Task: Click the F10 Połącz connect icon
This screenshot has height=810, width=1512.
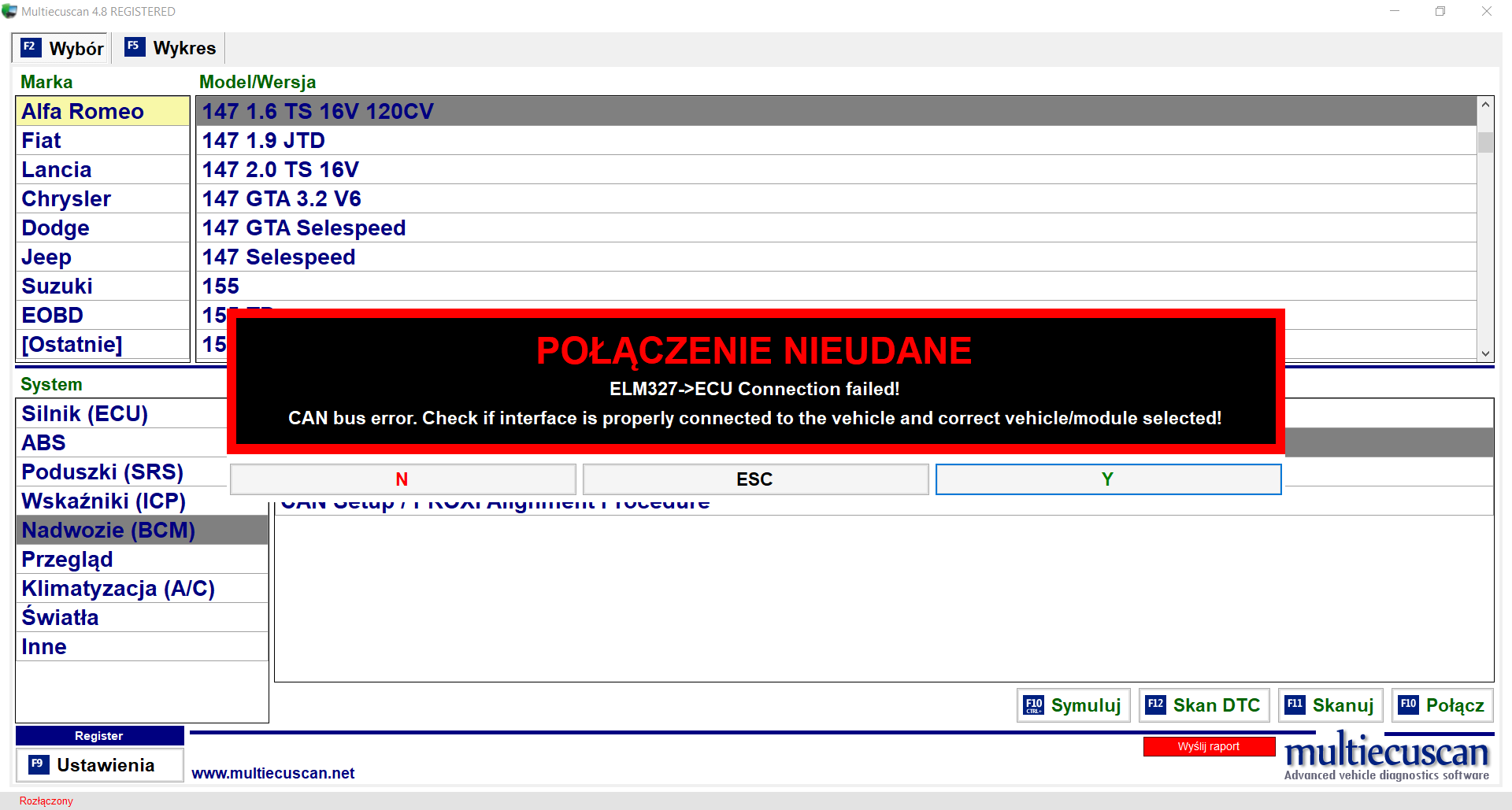Action: pos(1408,705)
